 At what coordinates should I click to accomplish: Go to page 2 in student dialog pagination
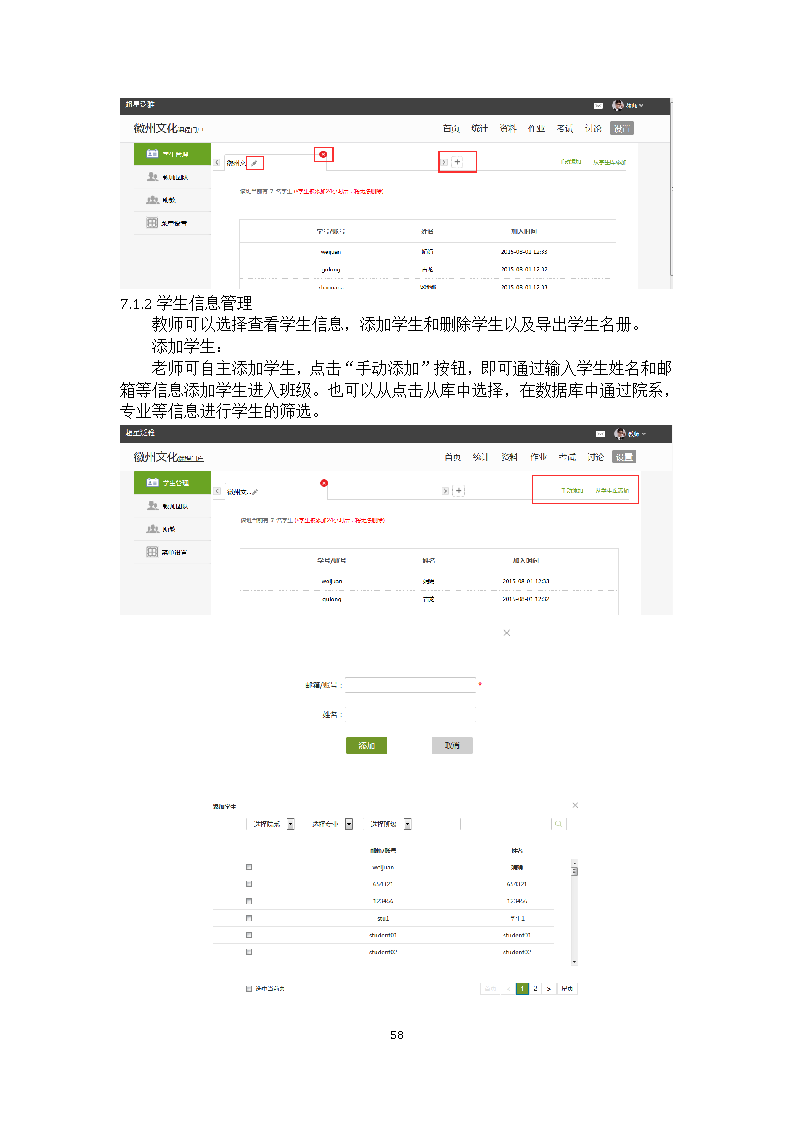(535, 988)
